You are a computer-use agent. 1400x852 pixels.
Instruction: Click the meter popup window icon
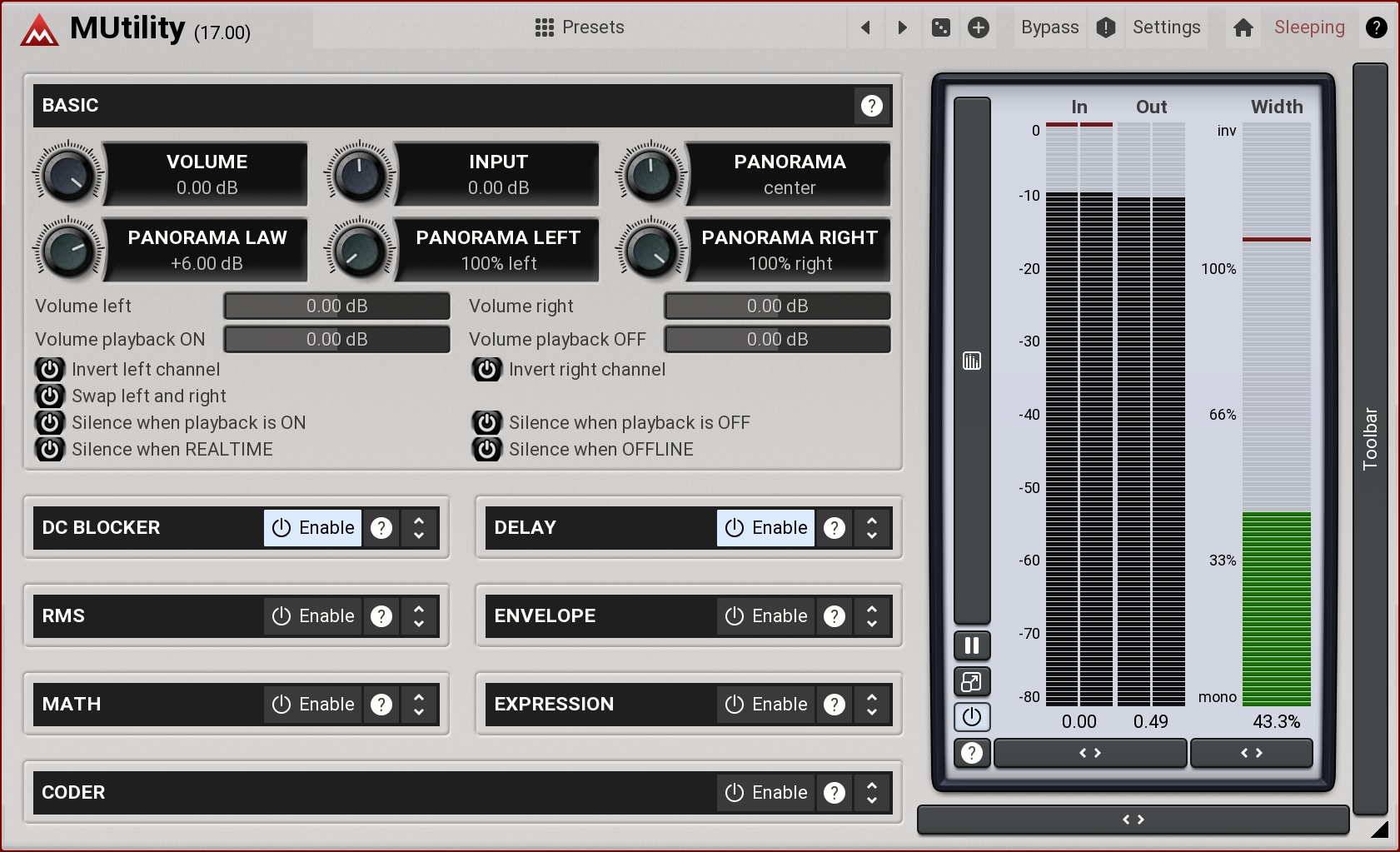coord(971,682)
